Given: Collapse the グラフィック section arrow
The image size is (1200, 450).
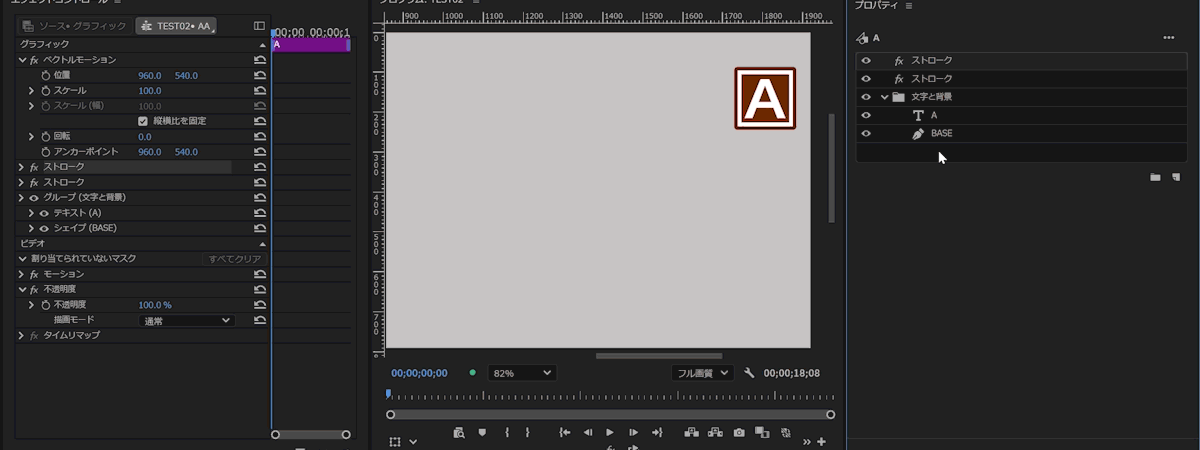Looking at the screenshot, I should [263, 45].
